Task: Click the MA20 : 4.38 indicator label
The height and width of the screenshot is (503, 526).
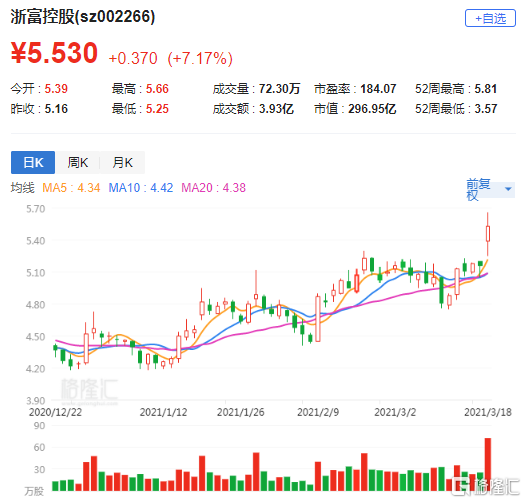Action: [213, 188]
